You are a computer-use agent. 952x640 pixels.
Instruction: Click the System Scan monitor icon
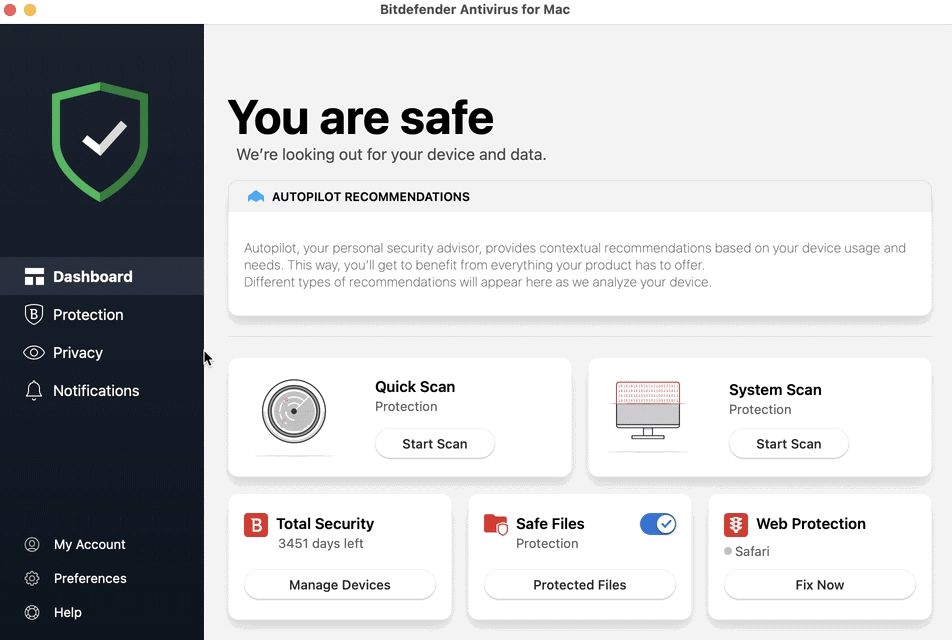648,410
